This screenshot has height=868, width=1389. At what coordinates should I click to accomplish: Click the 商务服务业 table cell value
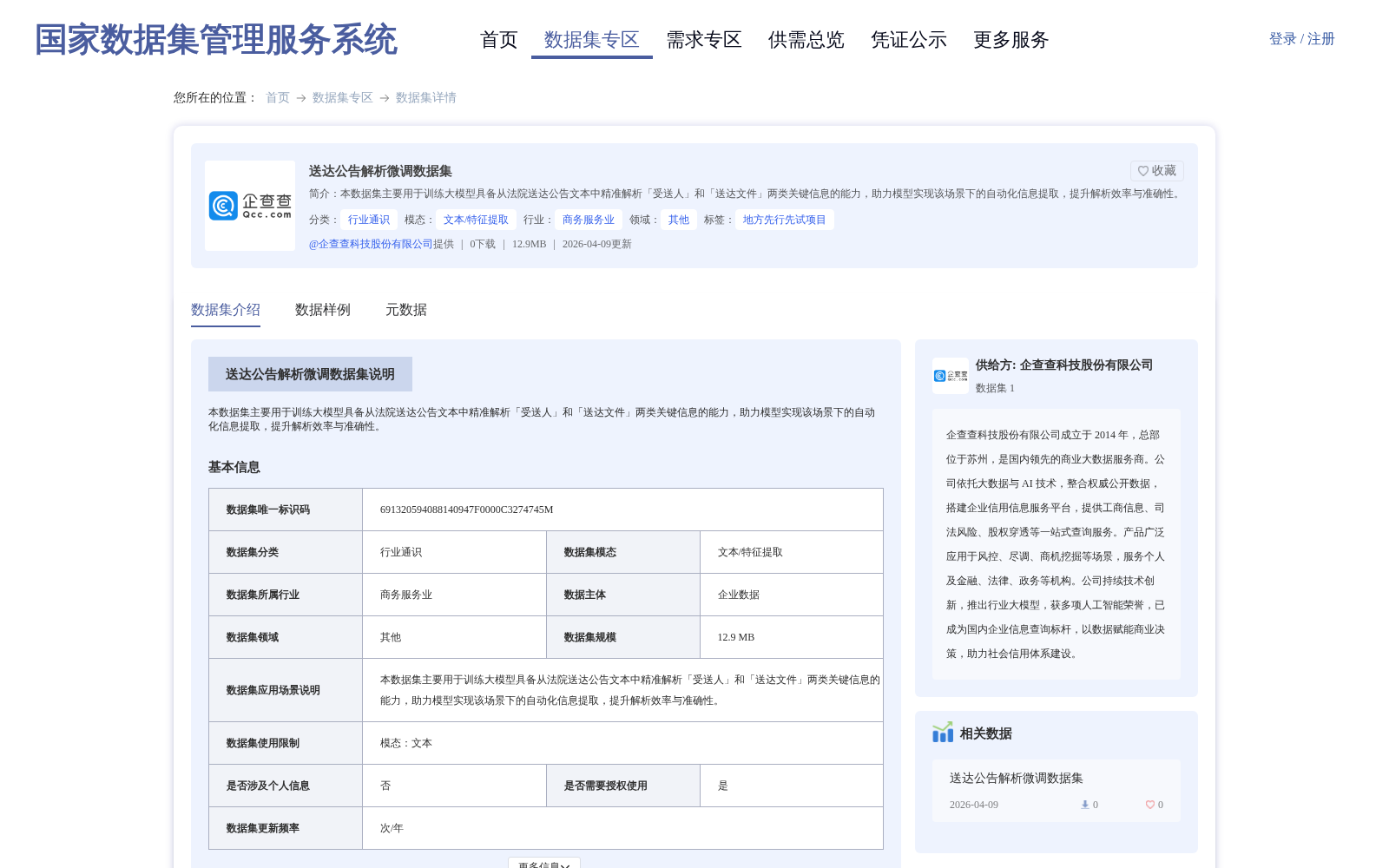[406, 595]
